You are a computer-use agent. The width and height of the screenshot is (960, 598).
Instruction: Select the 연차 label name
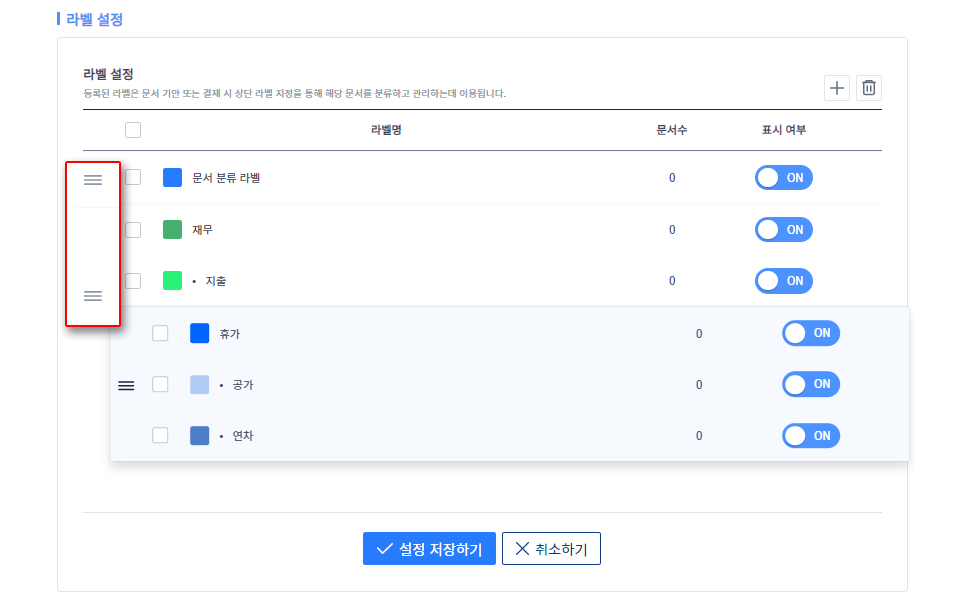242,436
